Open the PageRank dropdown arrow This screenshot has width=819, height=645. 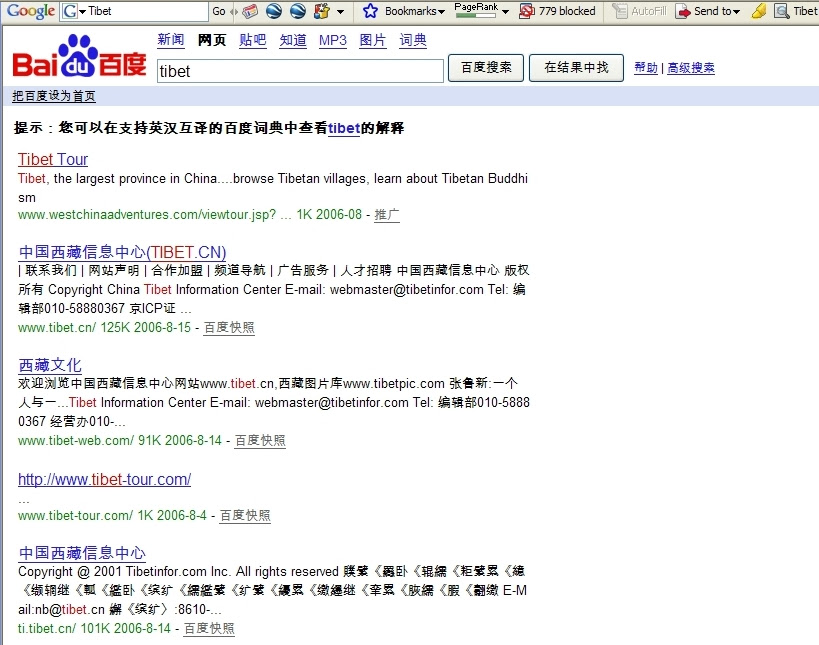coord(505,11)
